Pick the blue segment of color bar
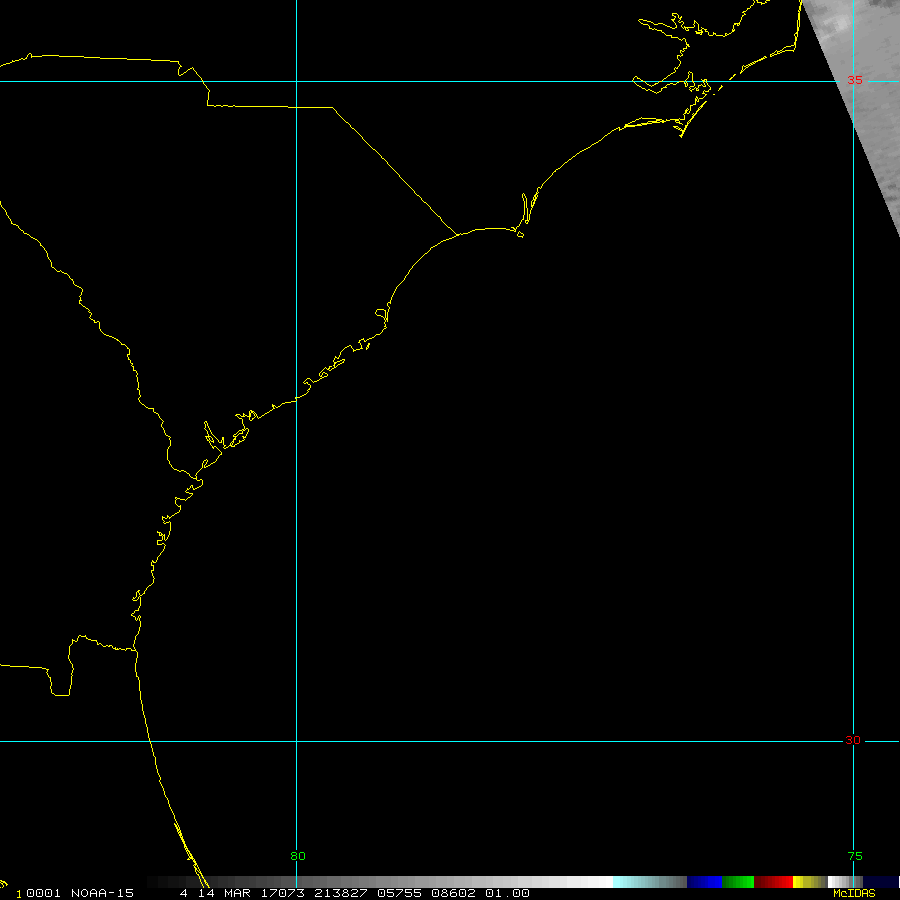The width and height of the screenshot is (900, 900). coord(704,882)
